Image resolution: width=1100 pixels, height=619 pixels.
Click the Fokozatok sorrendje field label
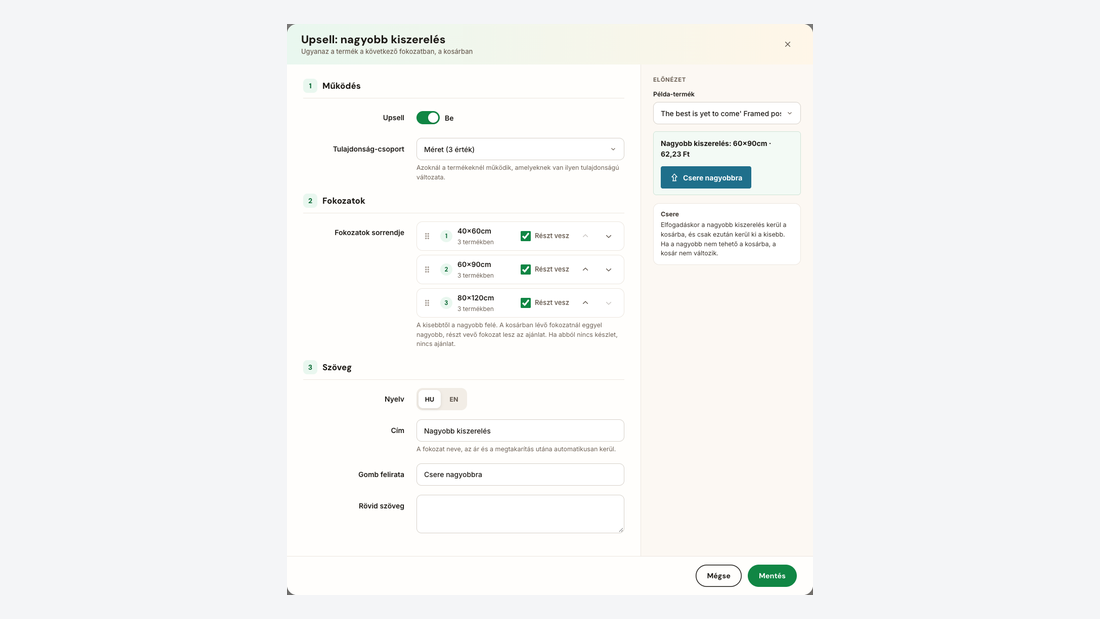[369, 232]
